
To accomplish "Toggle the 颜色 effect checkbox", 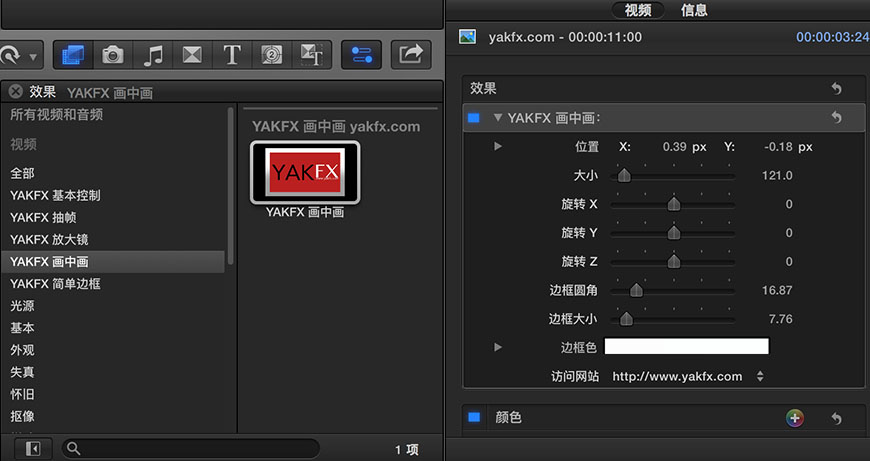I will coord(474,417).
